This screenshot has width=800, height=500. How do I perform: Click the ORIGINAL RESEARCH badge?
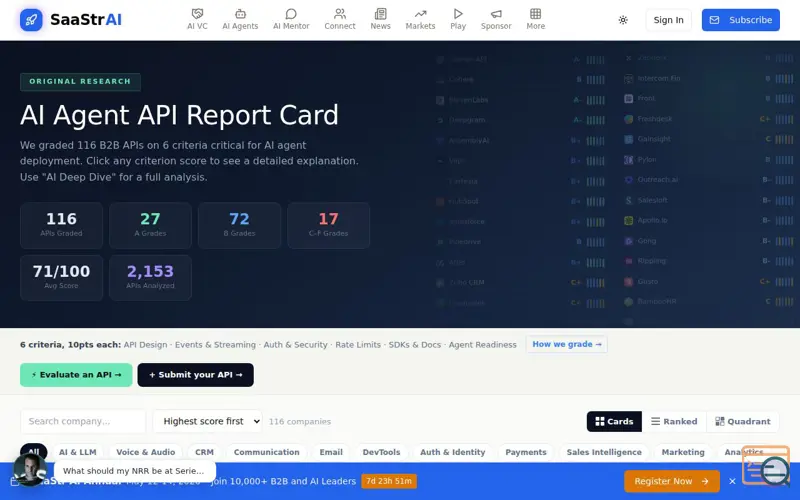click(80, 82)
